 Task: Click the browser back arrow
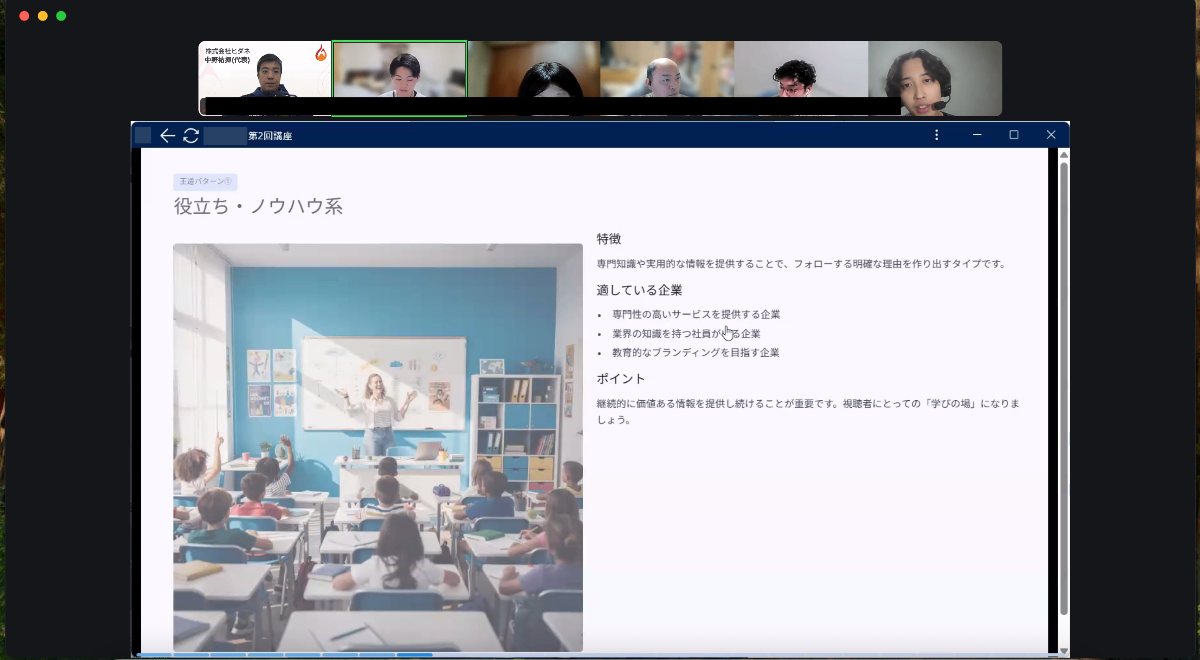pos(167,135)
